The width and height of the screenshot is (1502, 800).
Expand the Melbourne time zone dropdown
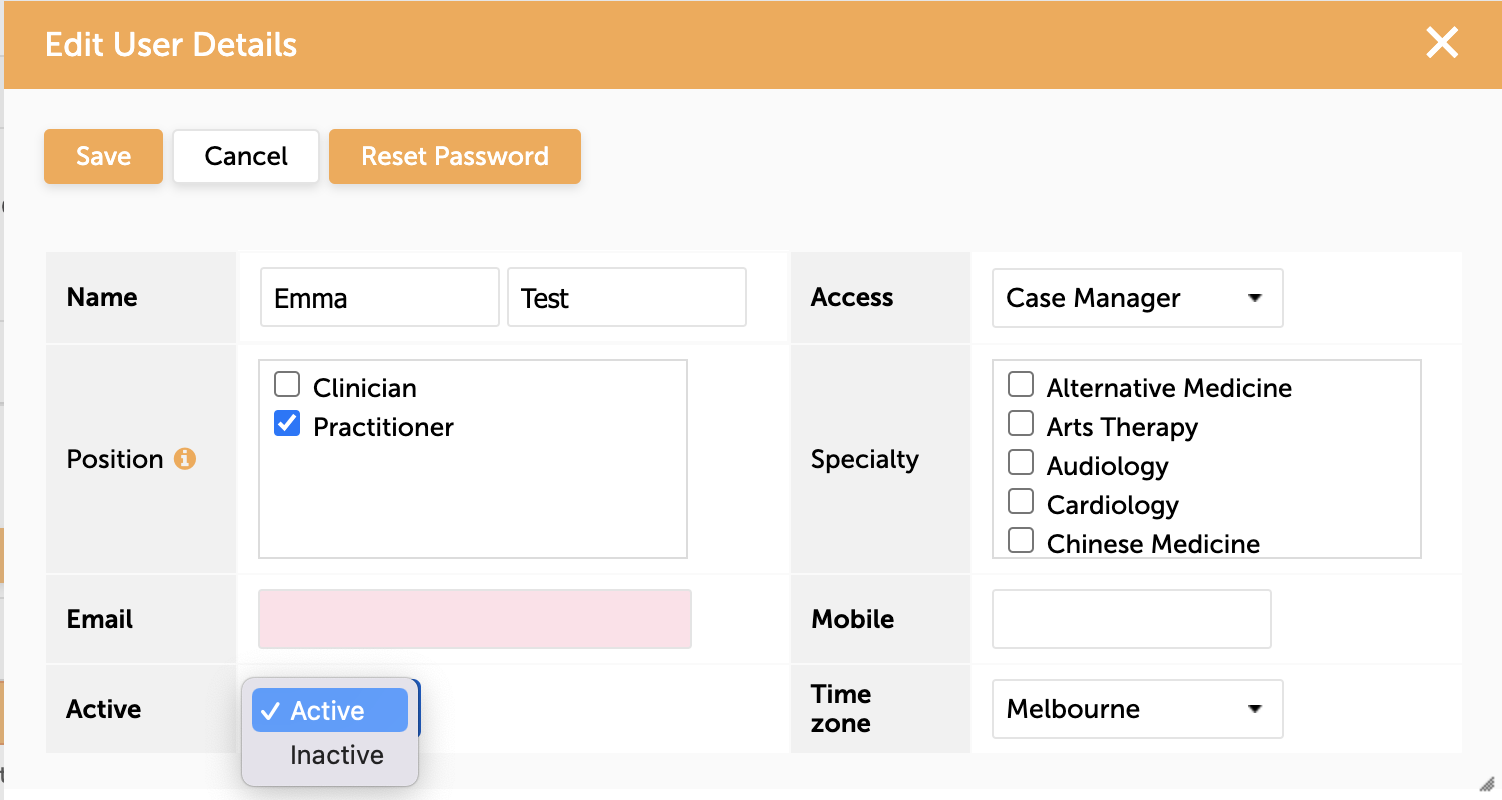tap(1137, 709)
